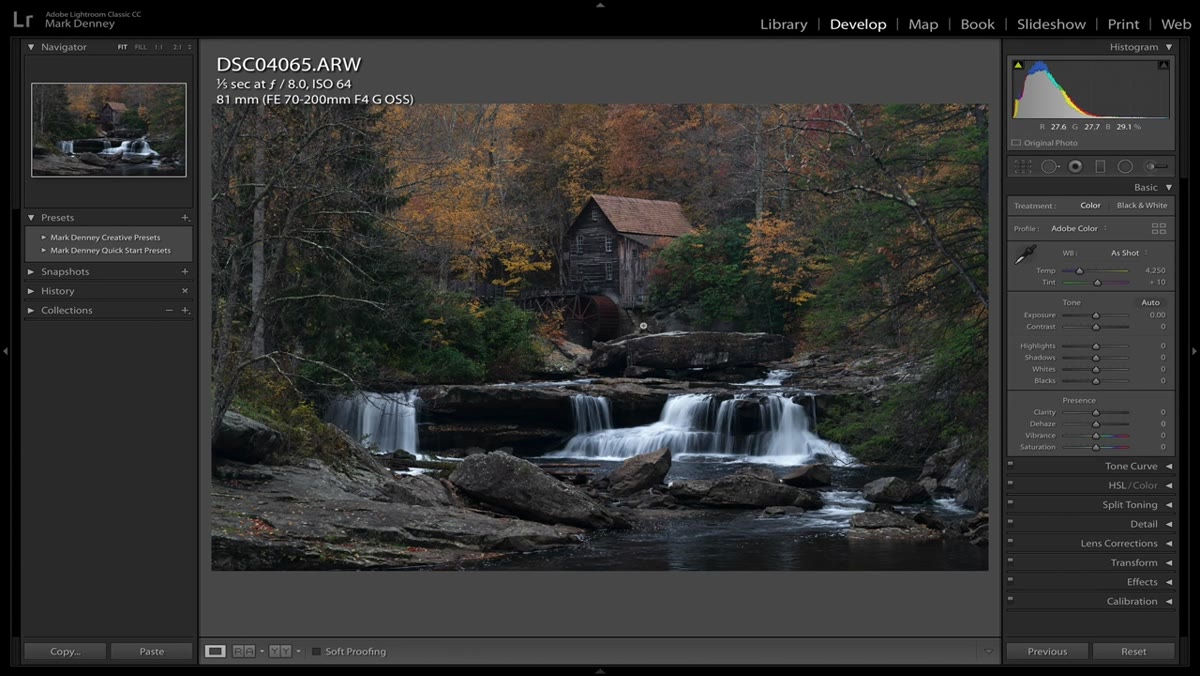Add a new collection with plus icon
This screenshot has width=1200, height=676.
coord(185,310)
